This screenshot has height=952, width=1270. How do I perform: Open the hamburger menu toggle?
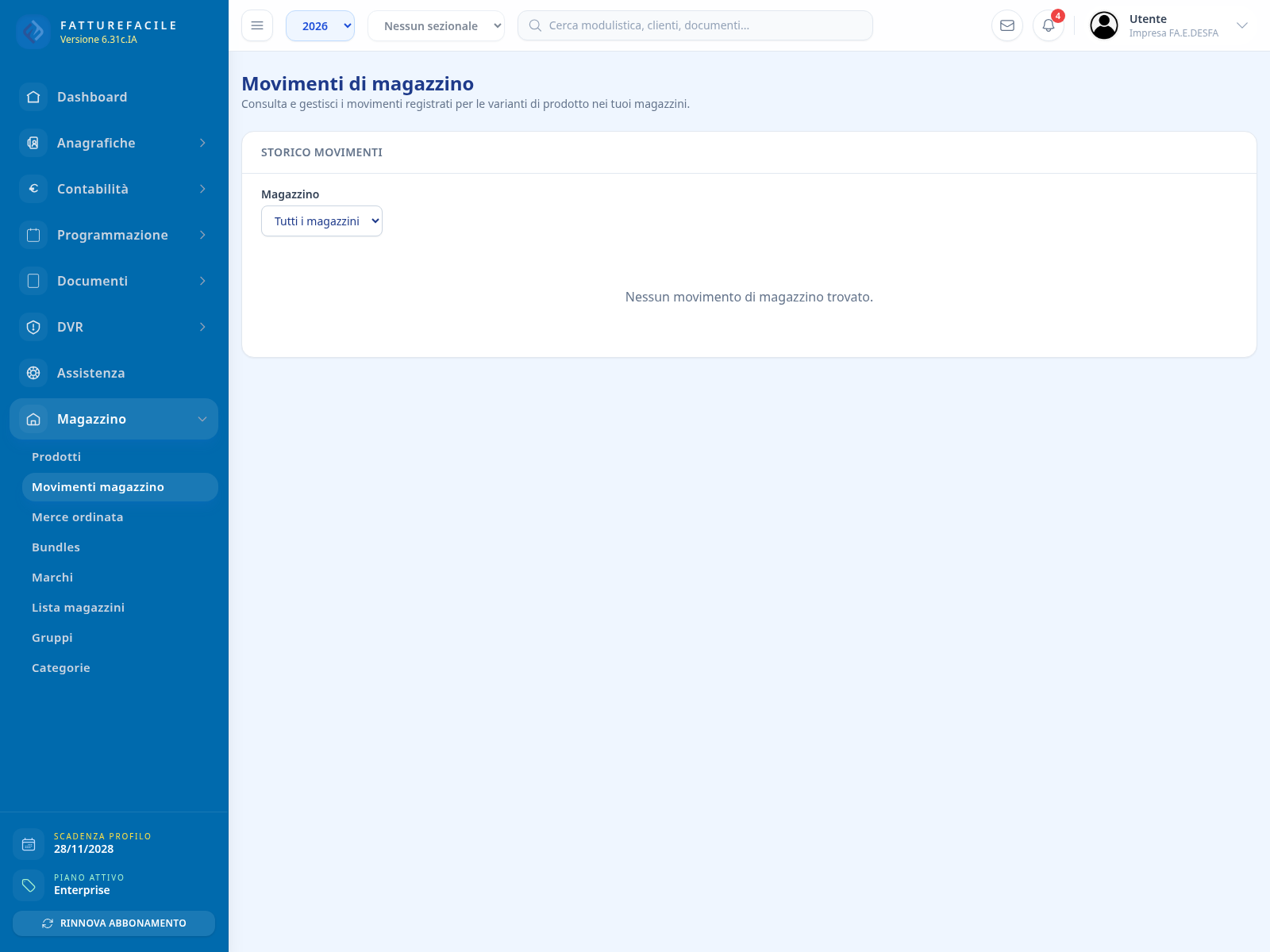tap(257, 25)
